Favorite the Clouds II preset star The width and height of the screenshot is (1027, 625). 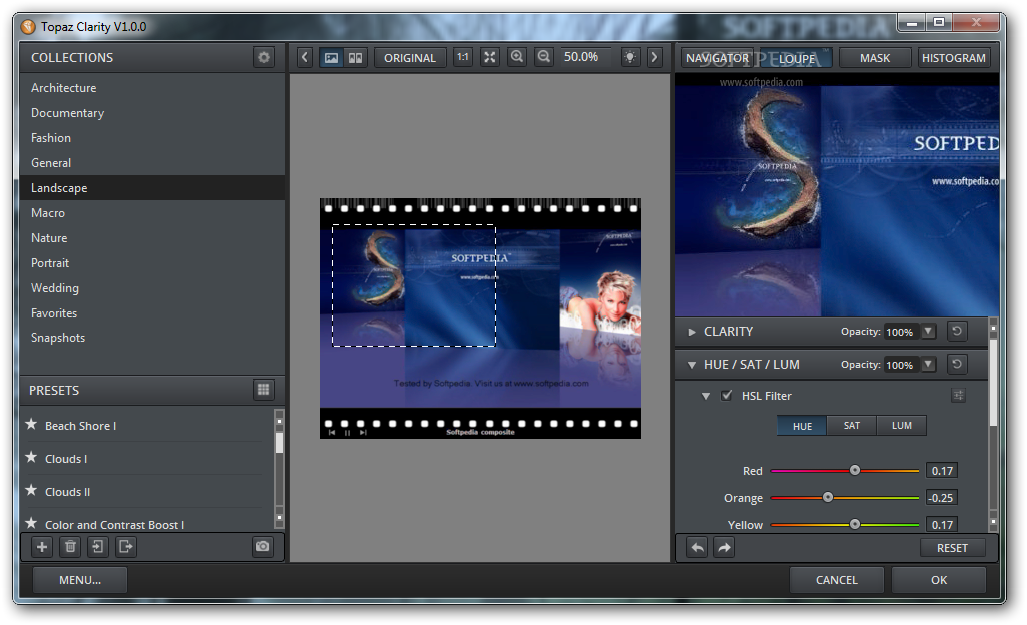31,490
